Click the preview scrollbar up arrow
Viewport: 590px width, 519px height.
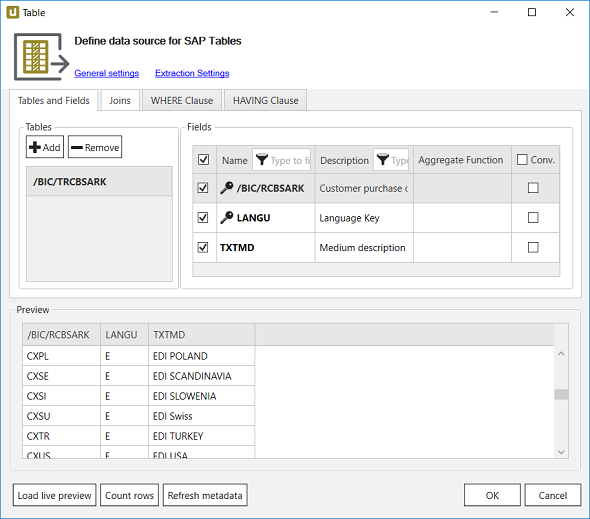pyautogui.click(x=561, y=353)
